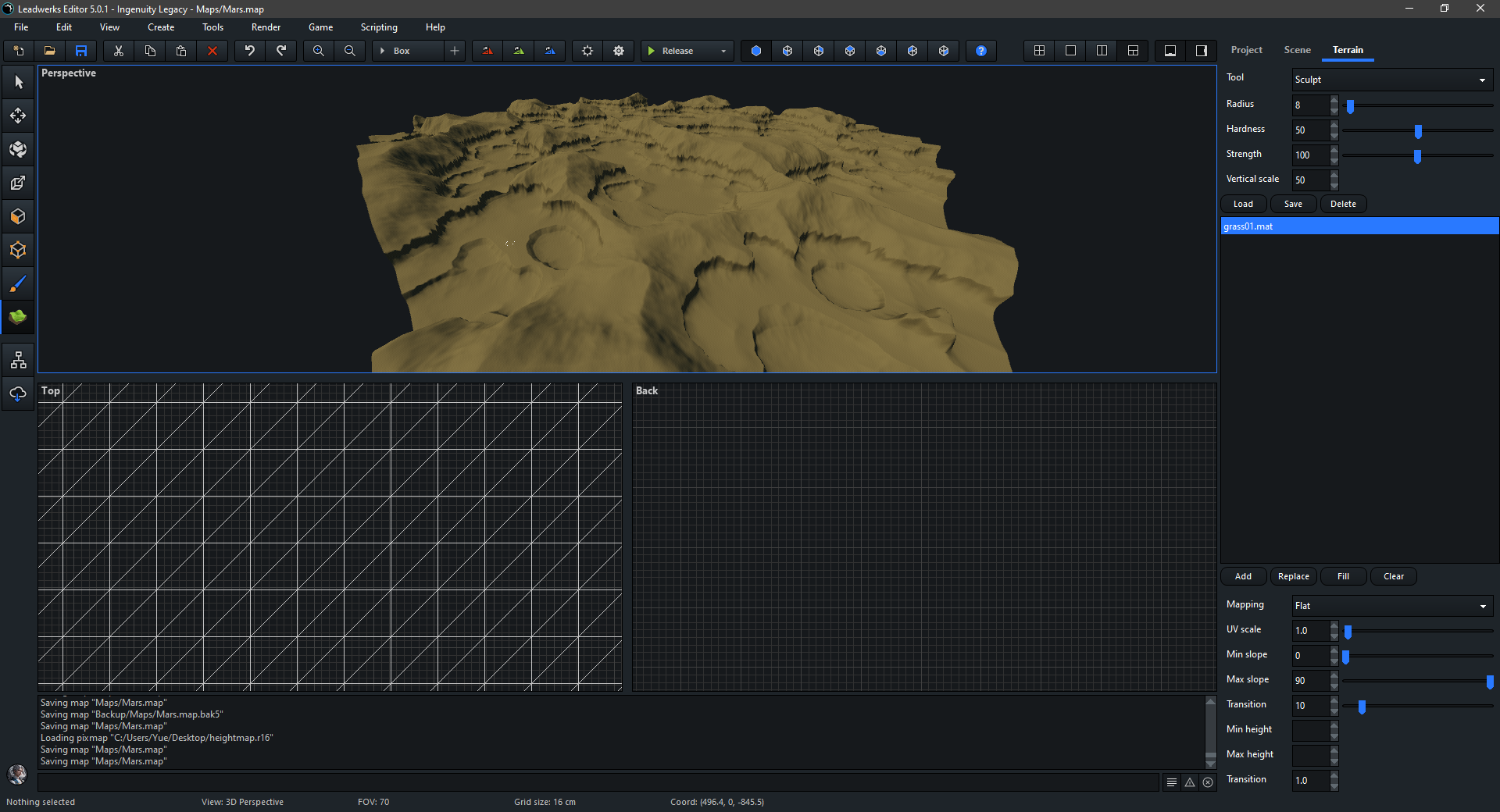Expand the Mapping dropdown set to Flat

1392,606
